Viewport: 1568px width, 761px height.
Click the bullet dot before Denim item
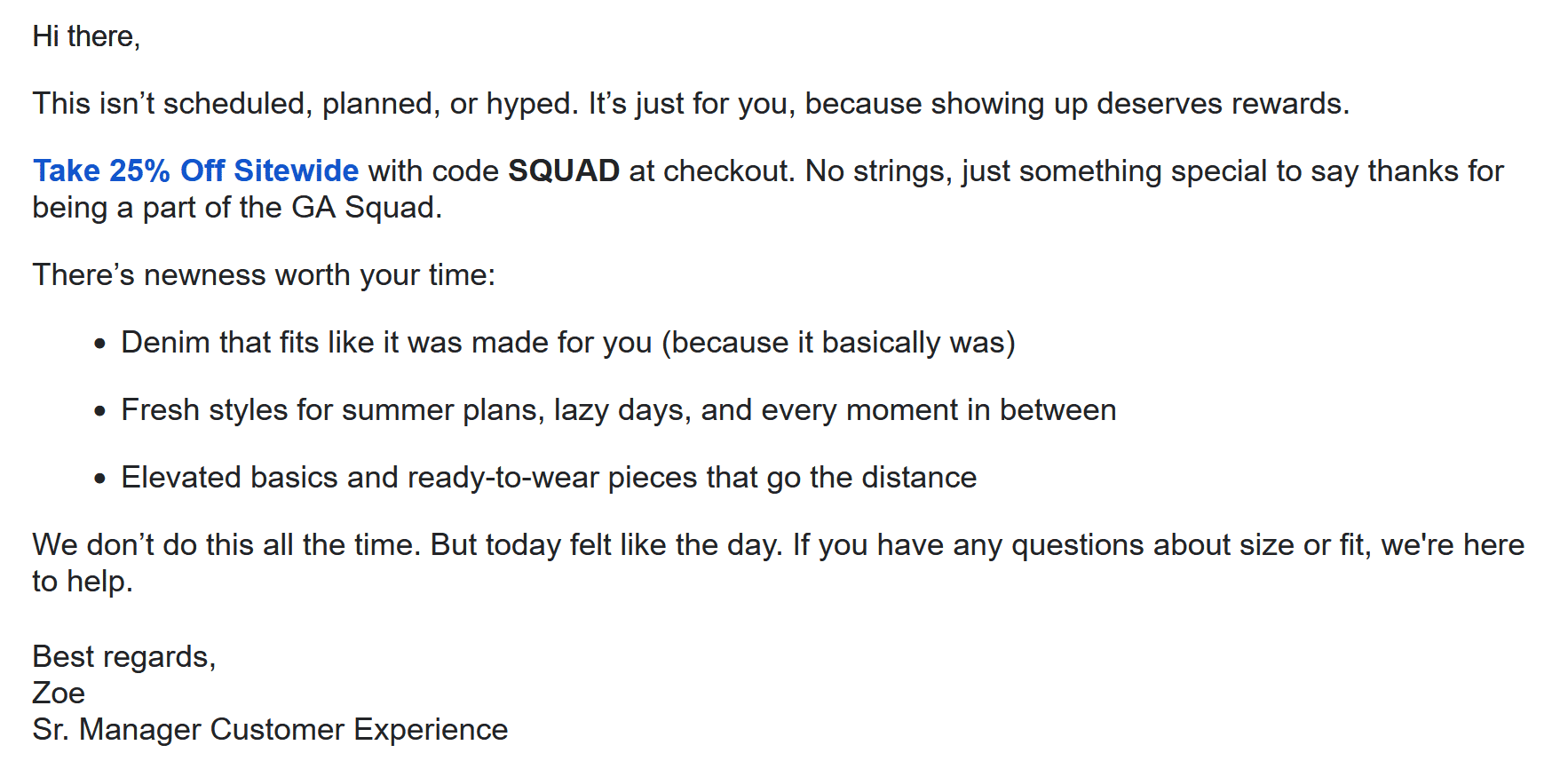point(100,344)
